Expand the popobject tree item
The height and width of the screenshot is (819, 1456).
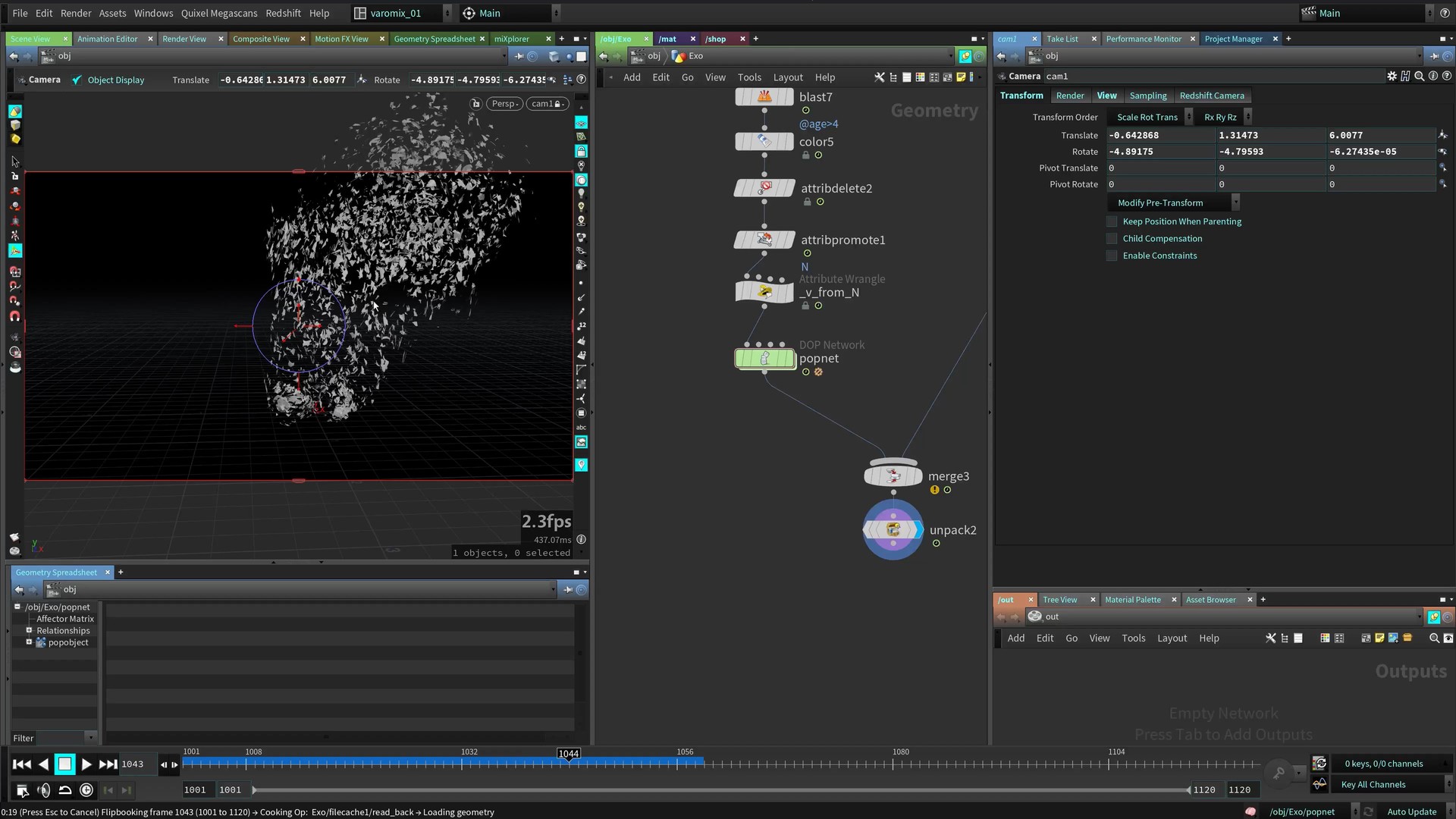point(30,642)
